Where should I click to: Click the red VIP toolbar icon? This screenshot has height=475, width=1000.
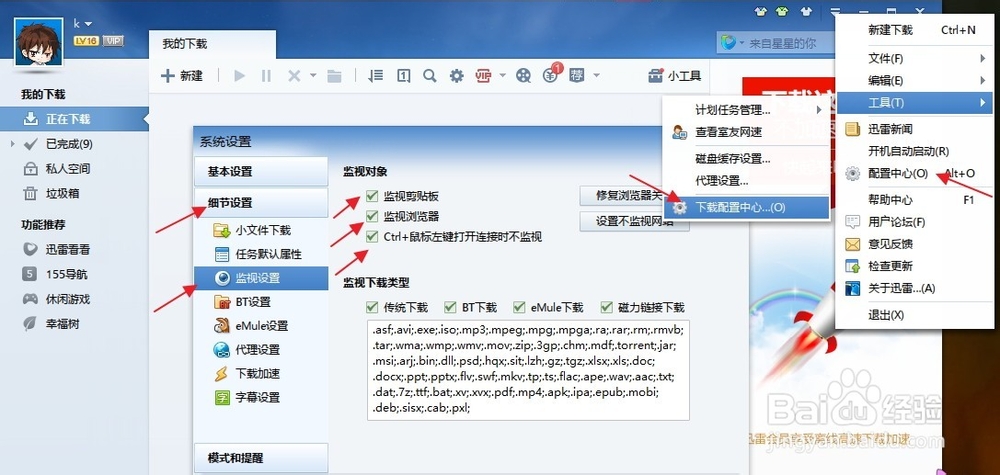pos(483,76)
